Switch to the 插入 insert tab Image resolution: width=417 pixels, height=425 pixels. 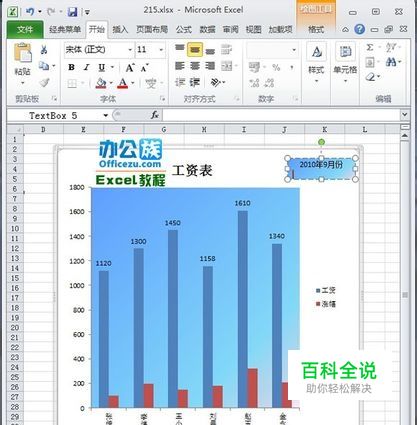tap(120, 30)
